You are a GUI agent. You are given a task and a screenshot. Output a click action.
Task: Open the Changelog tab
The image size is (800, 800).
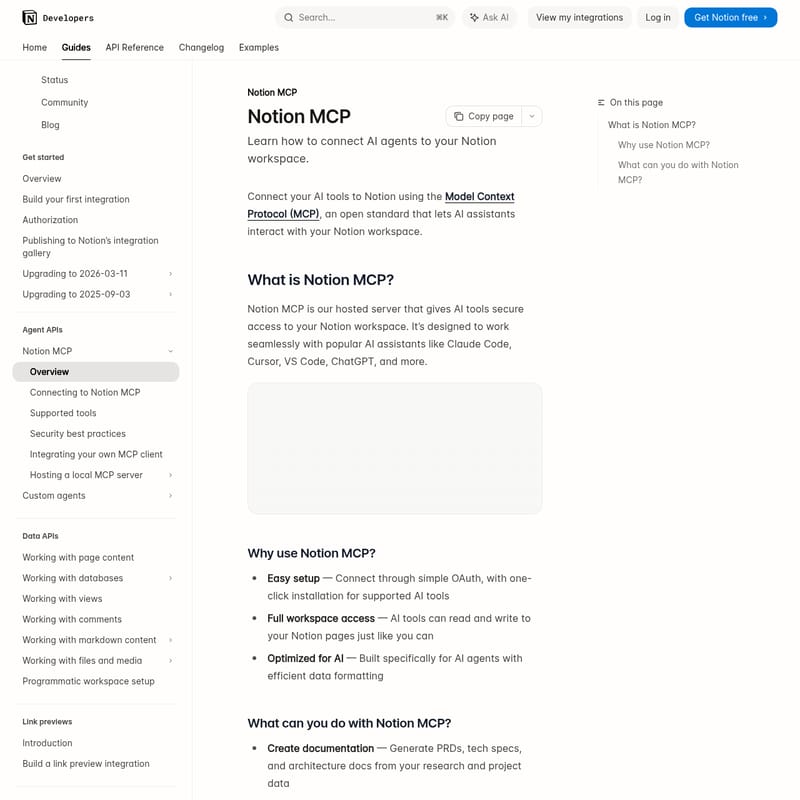point(201,47)
